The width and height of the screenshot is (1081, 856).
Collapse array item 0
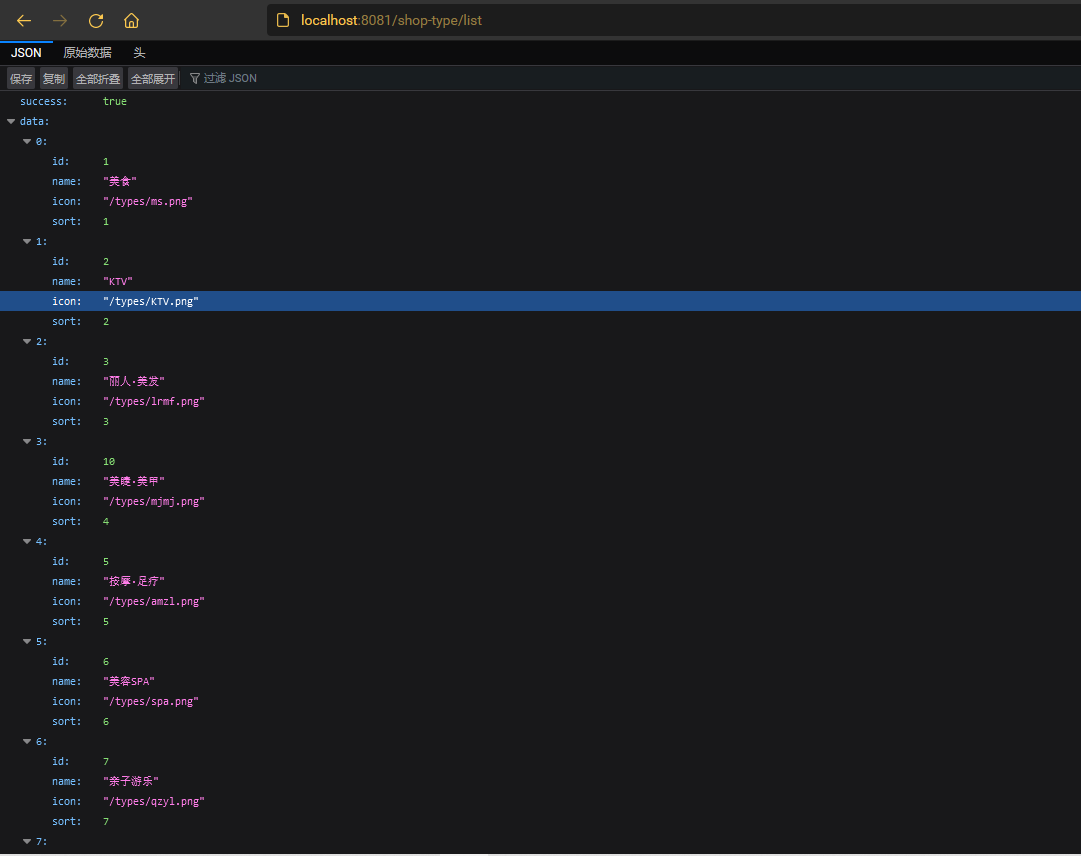[x=27, y=141]
